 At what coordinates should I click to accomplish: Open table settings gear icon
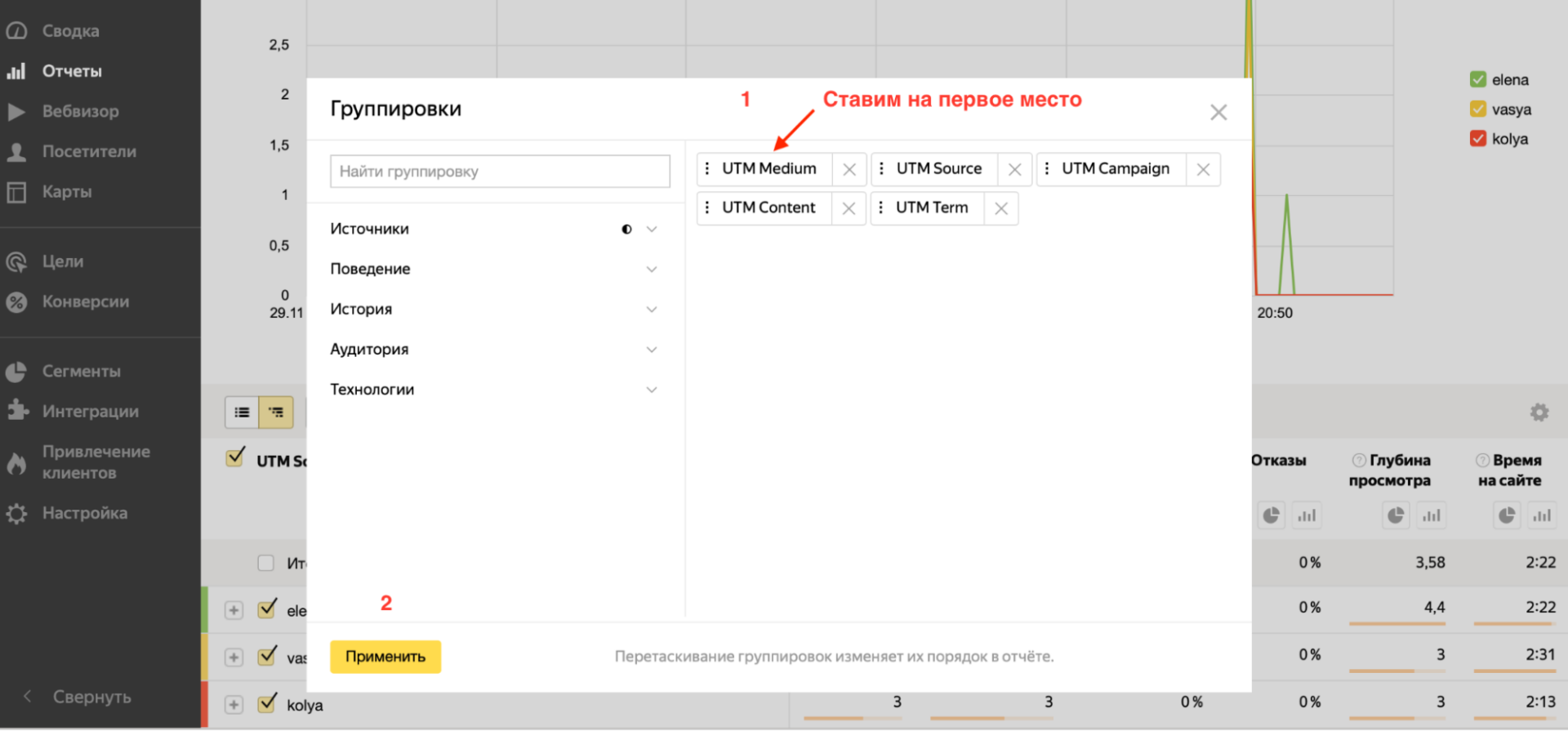pos(1539,412)
